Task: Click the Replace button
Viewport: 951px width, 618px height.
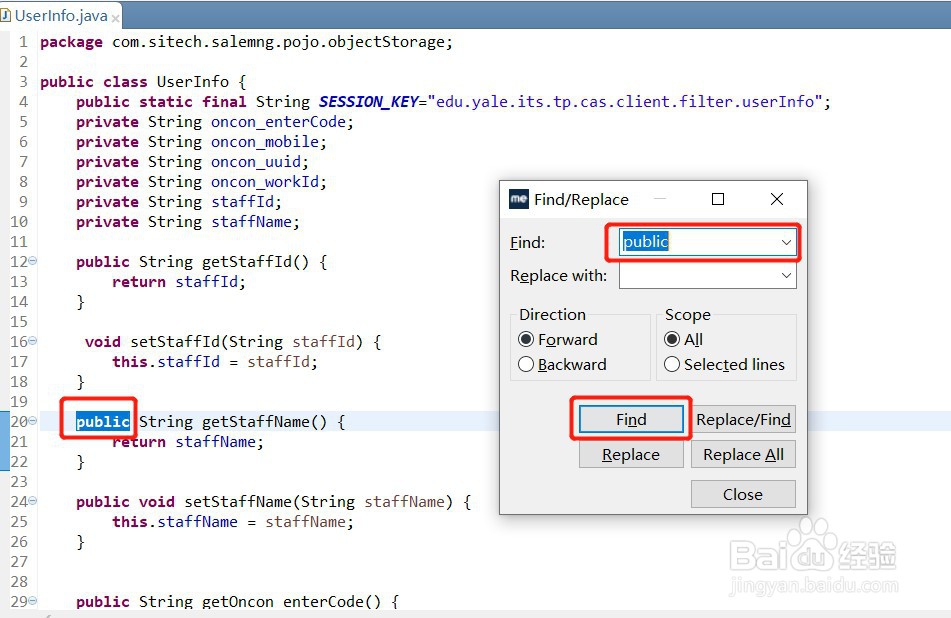Action: 631,454
